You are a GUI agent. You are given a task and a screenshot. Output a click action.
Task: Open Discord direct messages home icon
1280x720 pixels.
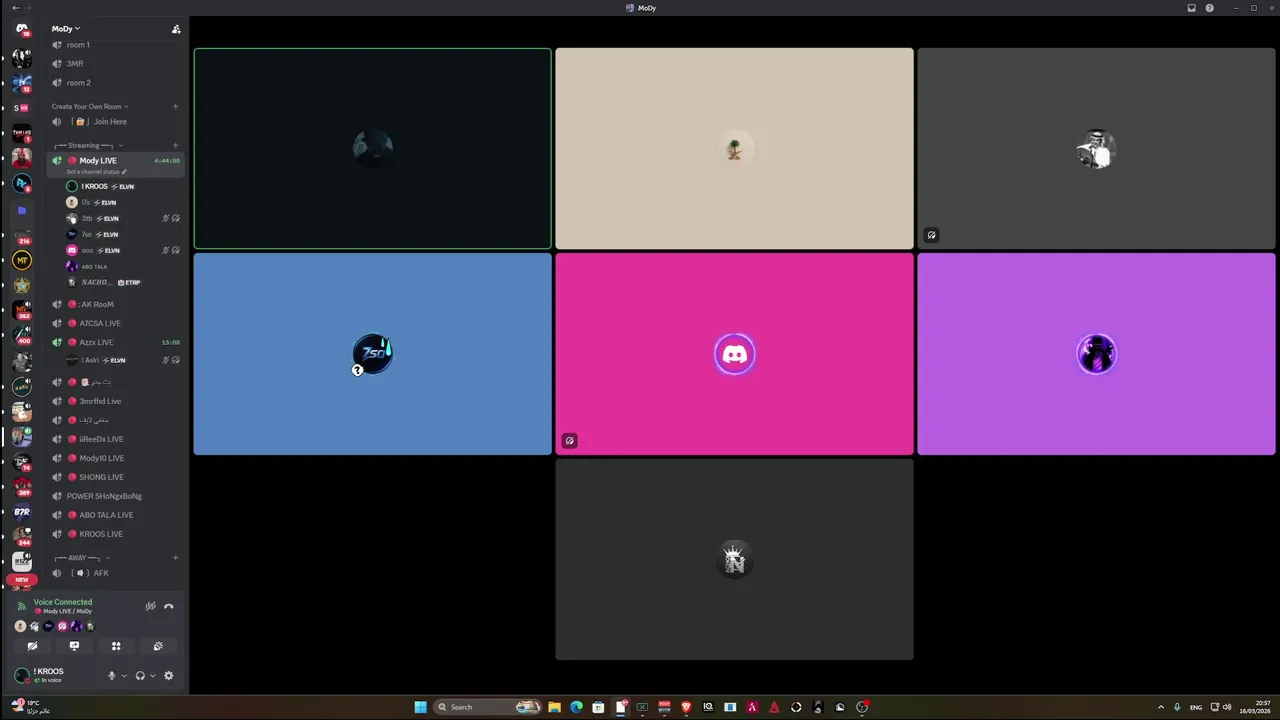pyautogui.click(x=22, y=29)
